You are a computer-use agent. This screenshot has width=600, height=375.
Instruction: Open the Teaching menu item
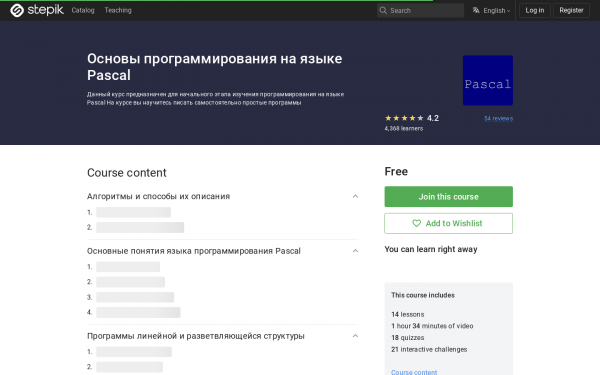[118, 10]
